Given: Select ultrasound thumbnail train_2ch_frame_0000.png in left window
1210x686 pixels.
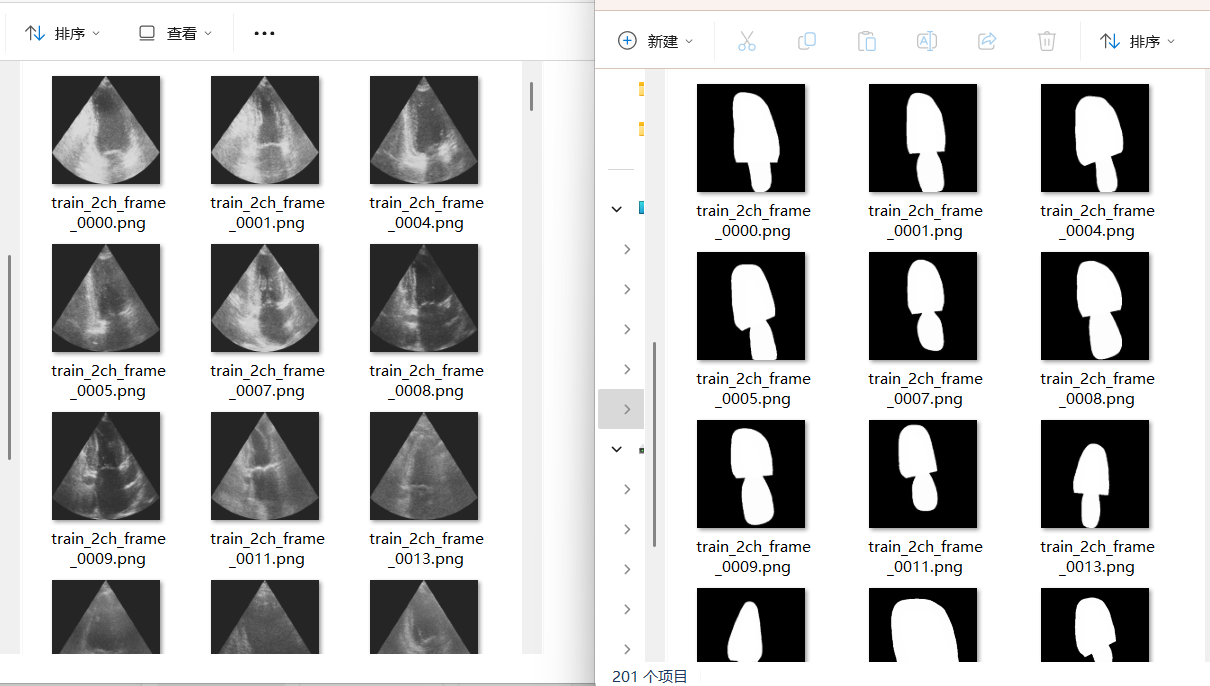Looking at the screenshot, I should pyautogui.click(x=106, y=130).
